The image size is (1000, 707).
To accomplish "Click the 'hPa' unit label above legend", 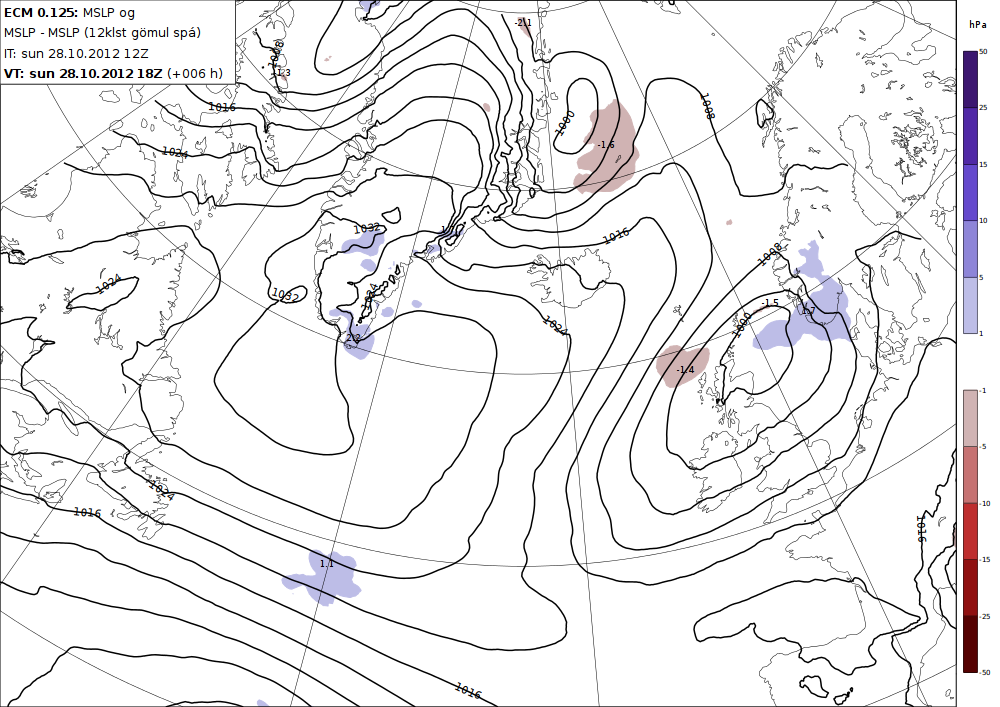I will [x=977, y=25].
